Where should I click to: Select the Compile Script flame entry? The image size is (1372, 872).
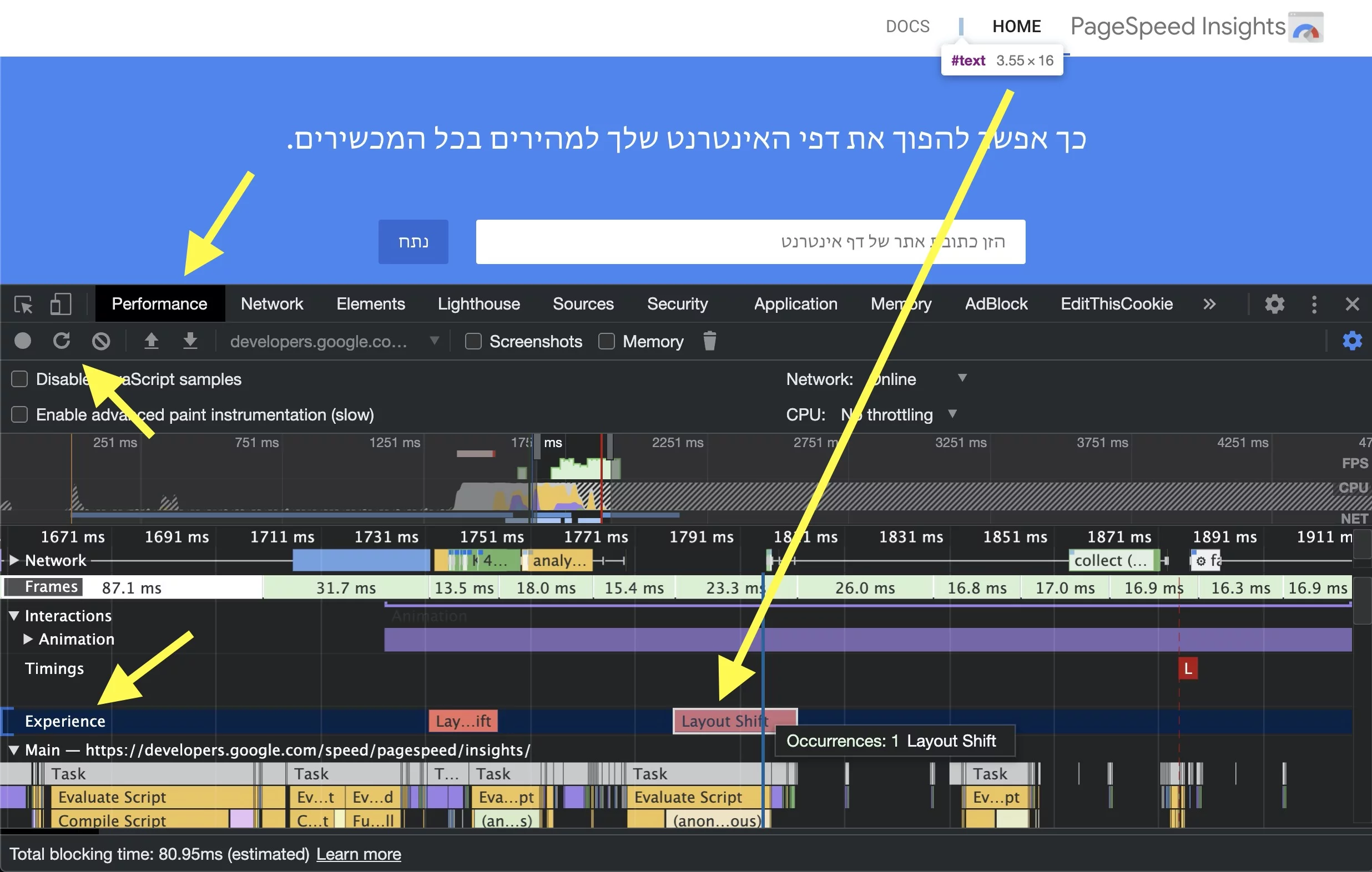coord(141,820)
